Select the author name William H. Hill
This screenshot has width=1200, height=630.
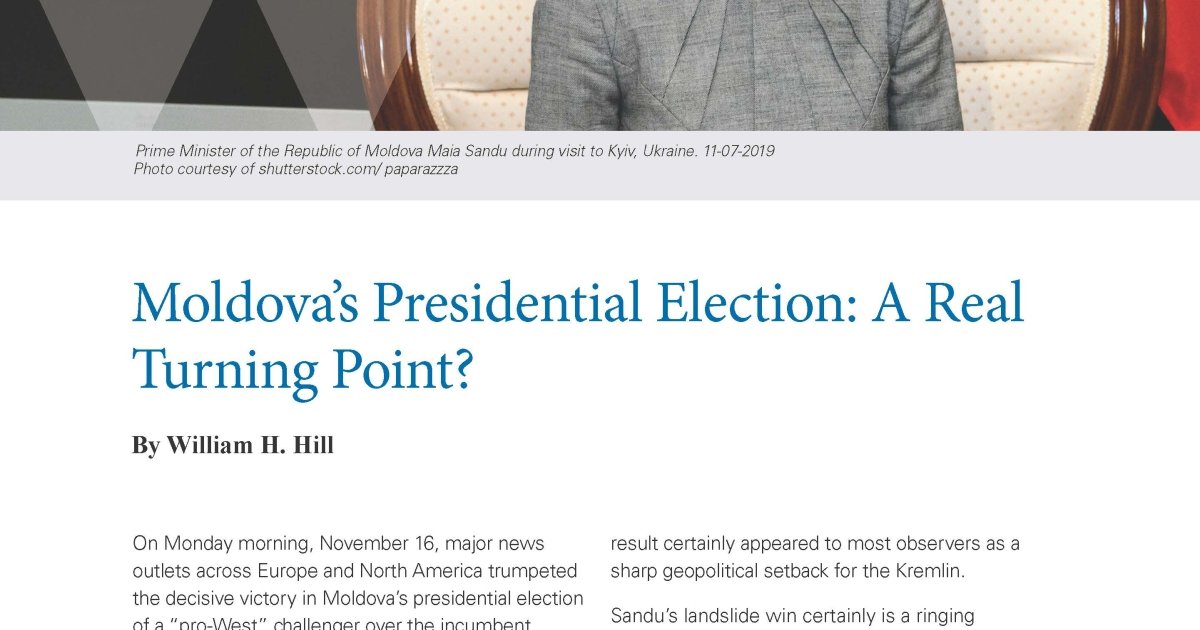(250, 445)
